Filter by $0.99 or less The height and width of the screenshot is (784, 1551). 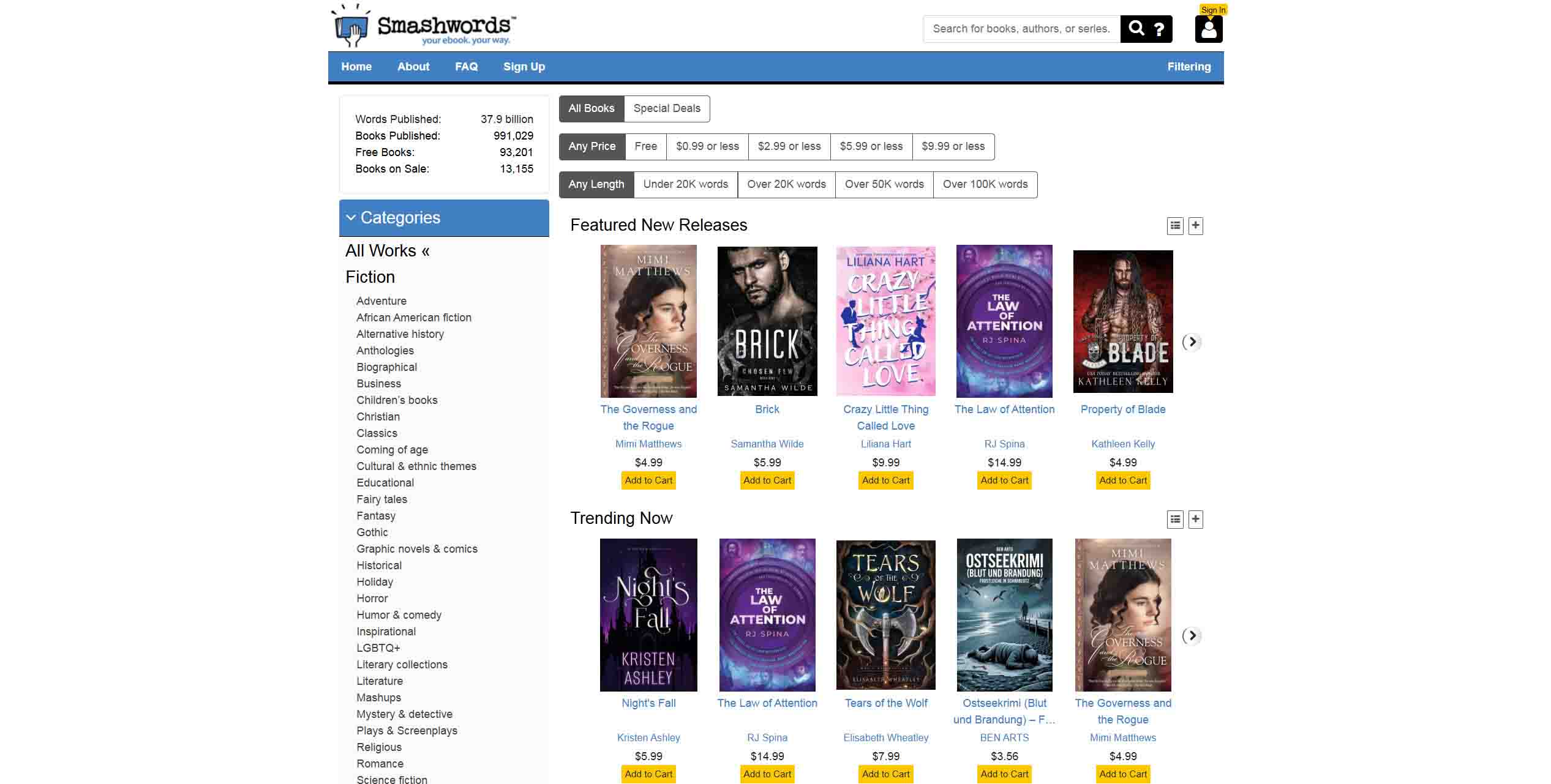tap(707, 146)
